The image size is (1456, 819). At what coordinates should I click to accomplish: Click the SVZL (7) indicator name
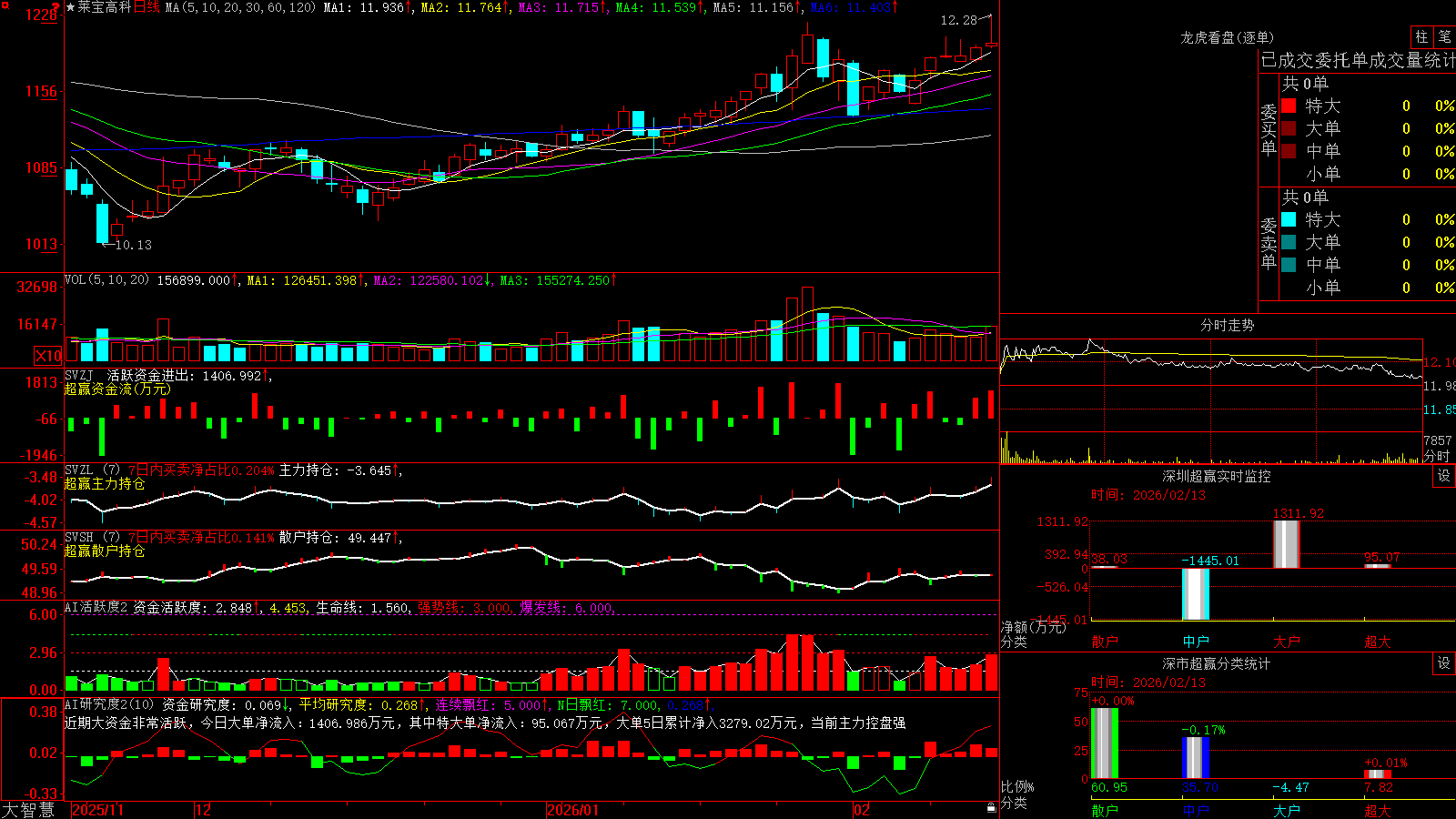92,470
